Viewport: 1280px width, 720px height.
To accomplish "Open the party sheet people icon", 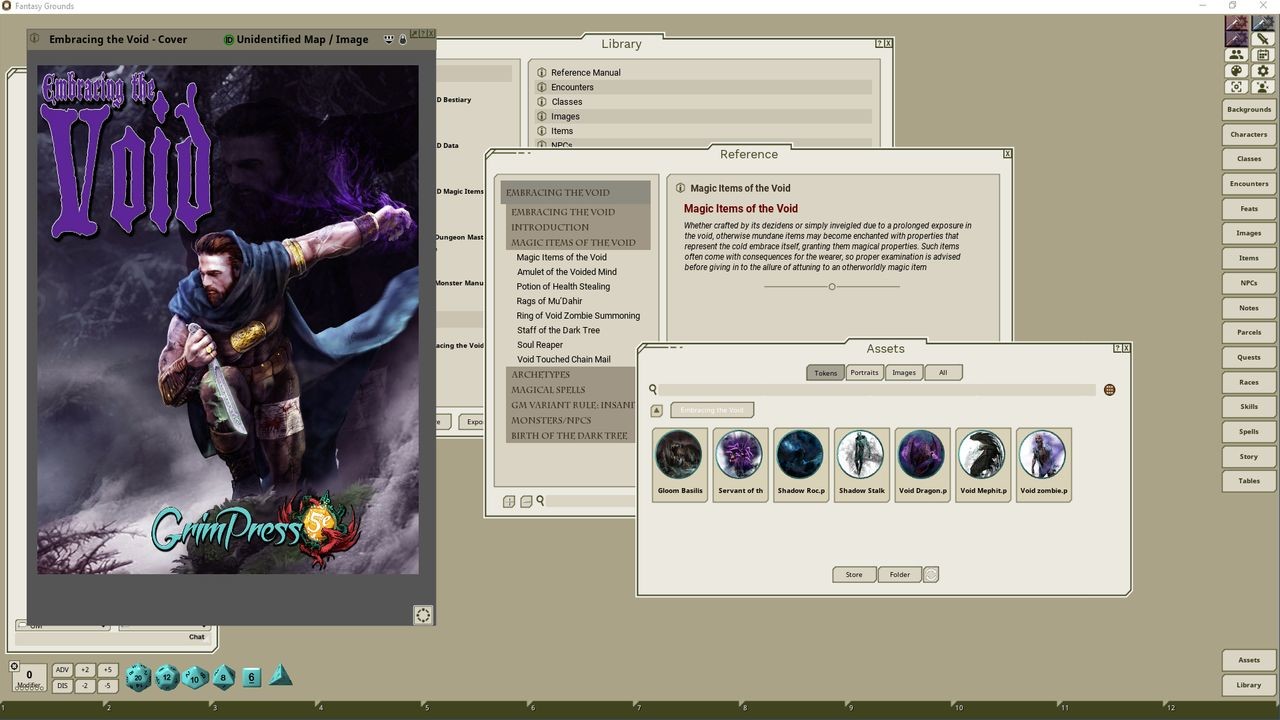I will coord(1235,55).
